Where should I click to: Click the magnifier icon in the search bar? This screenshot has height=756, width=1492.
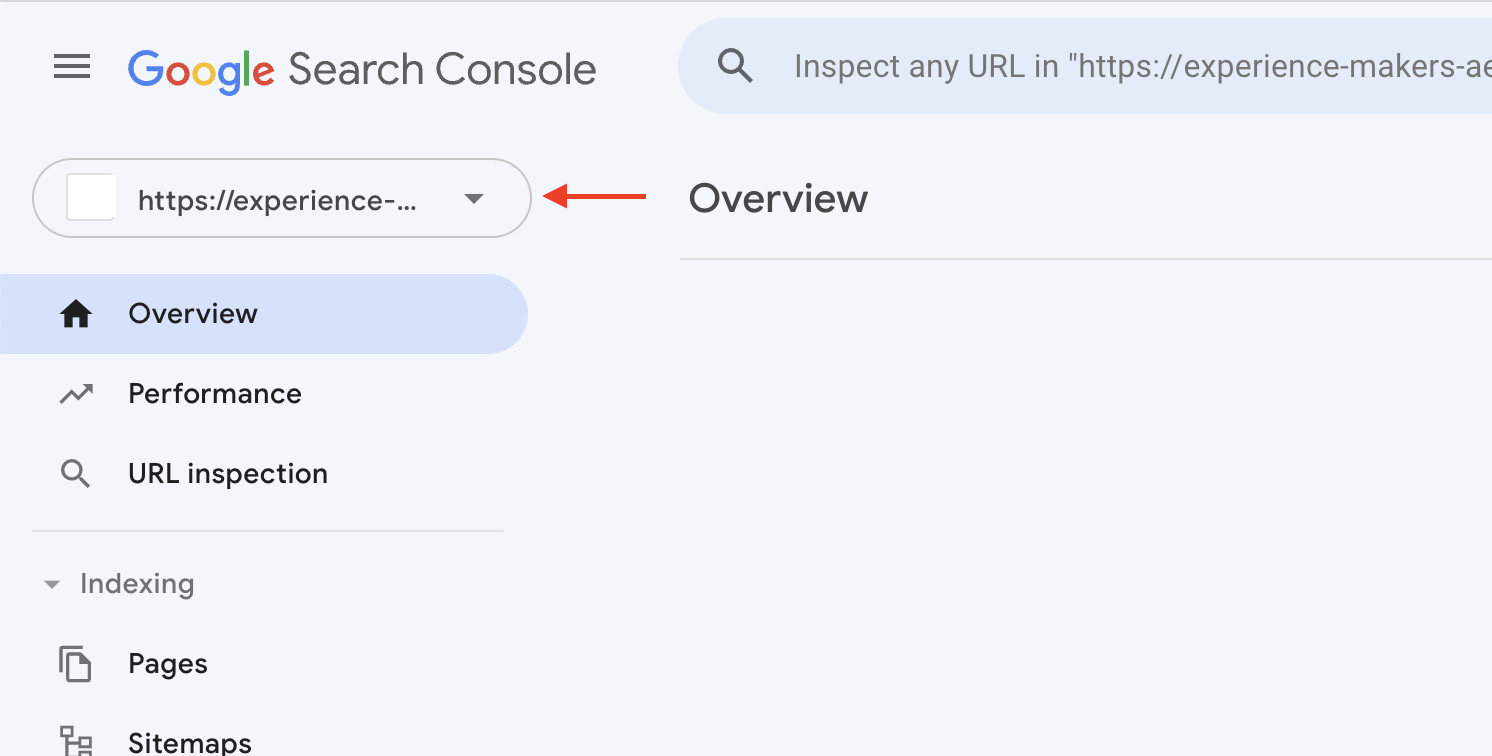point(736,66)
